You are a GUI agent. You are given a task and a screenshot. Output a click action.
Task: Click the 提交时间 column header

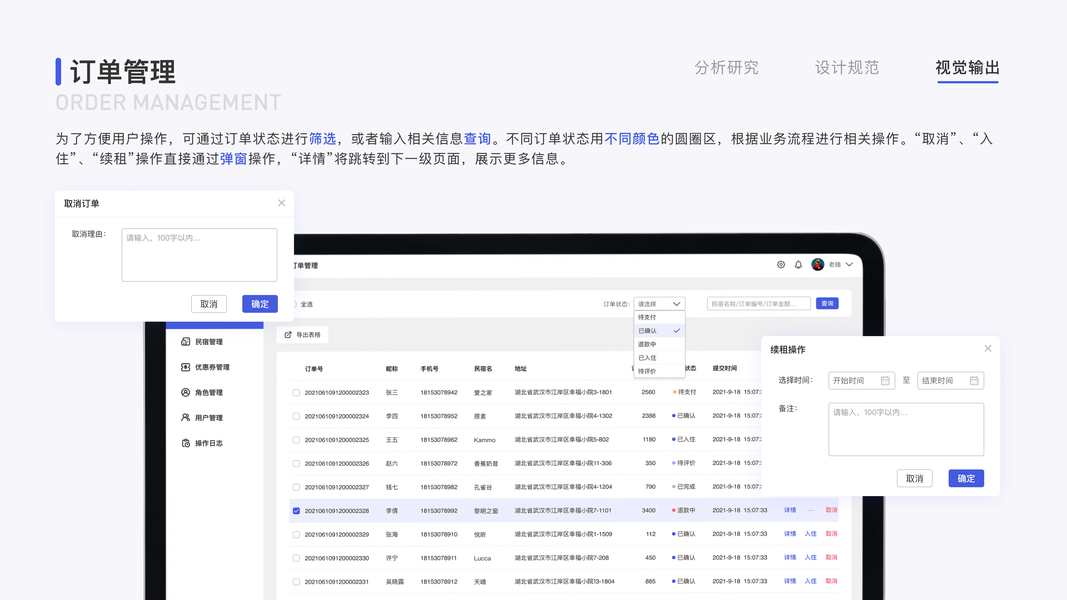pos(725,368)
